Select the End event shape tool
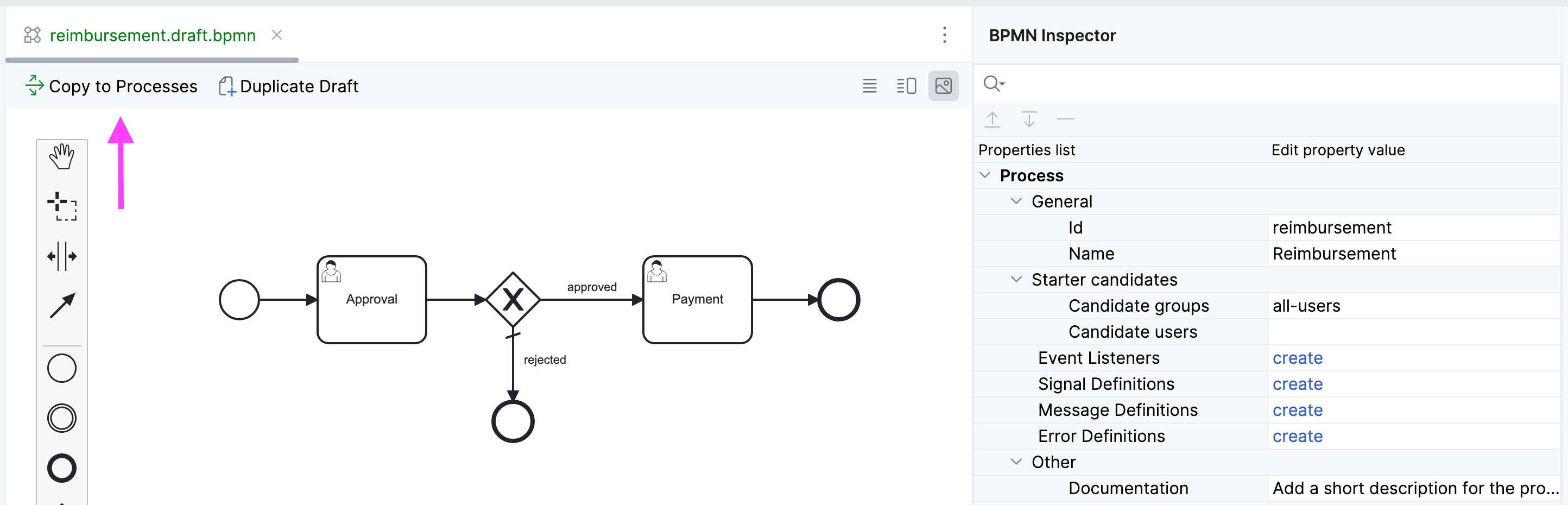1568x505 pixels. (x=61, y=468)
